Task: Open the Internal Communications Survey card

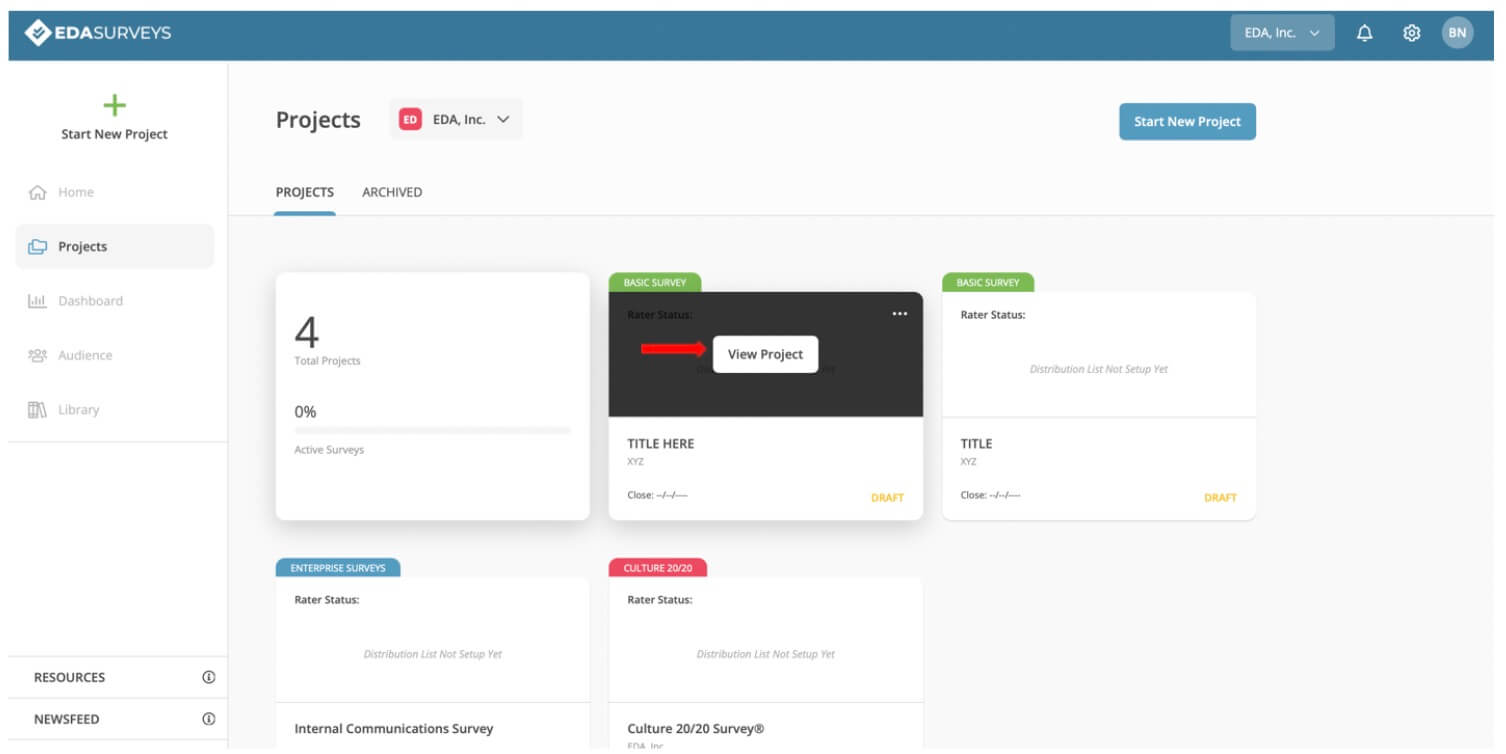Action: point(432,662)
